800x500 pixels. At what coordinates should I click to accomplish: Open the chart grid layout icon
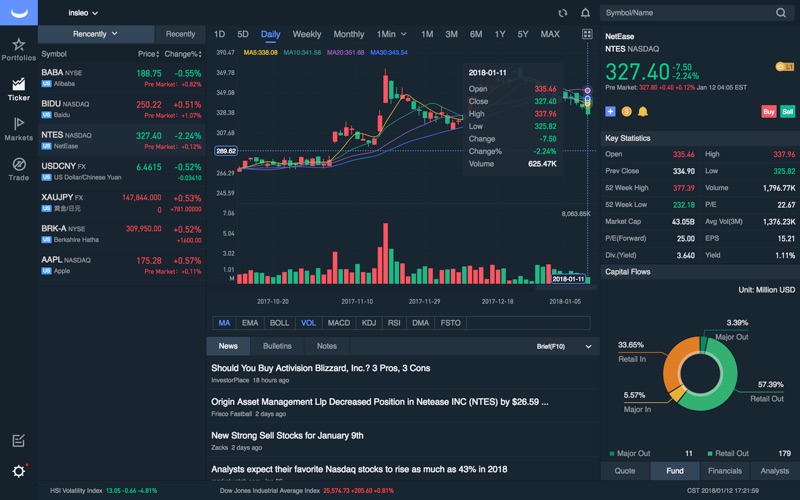(x=587, y=34)
